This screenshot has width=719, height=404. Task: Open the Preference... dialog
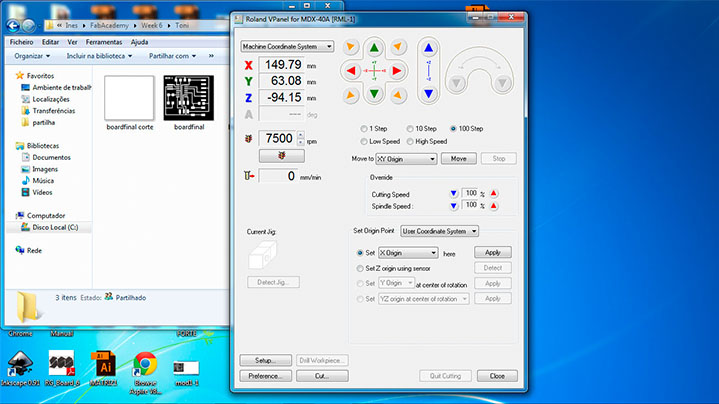click(265, 376)
